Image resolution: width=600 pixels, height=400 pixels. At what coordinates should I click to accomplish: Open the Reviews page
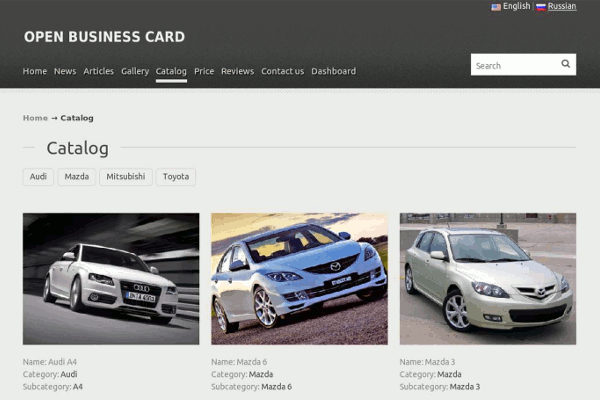click(237, 71)
